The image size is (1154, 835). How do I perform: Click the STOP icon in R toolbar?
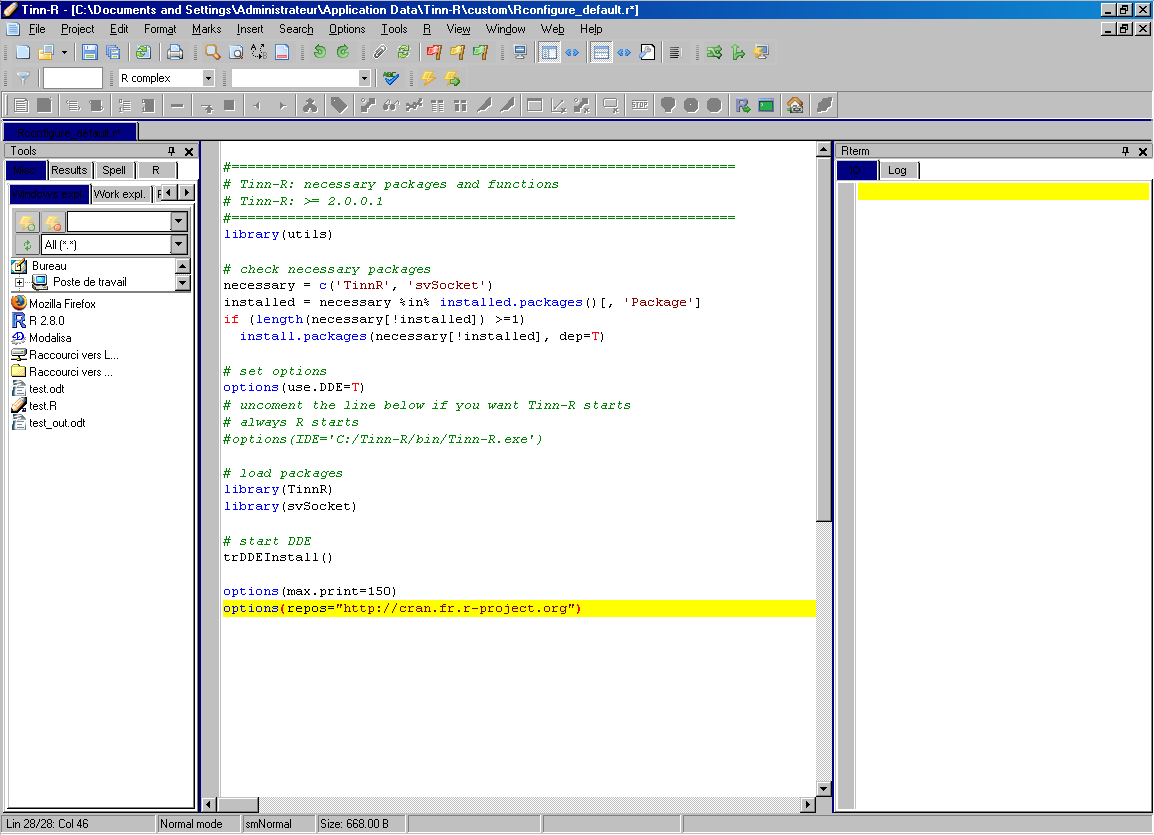tap(640, 105)
